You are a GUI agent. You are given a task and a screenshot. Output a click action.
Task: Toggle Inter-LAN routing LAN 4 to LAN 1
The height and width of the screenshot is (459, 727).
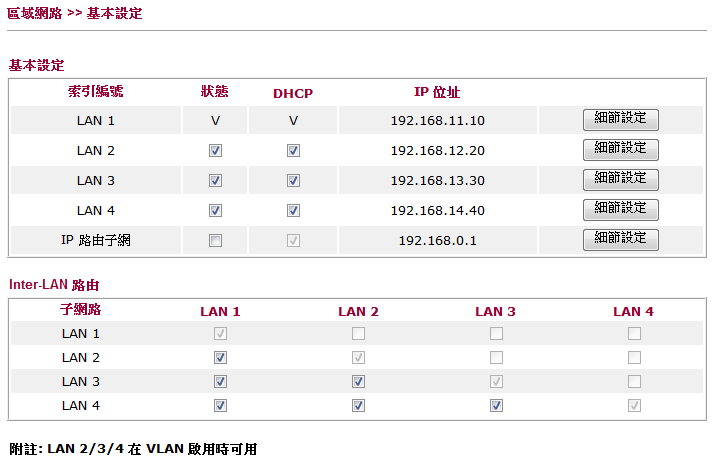(x=220, y=405)
